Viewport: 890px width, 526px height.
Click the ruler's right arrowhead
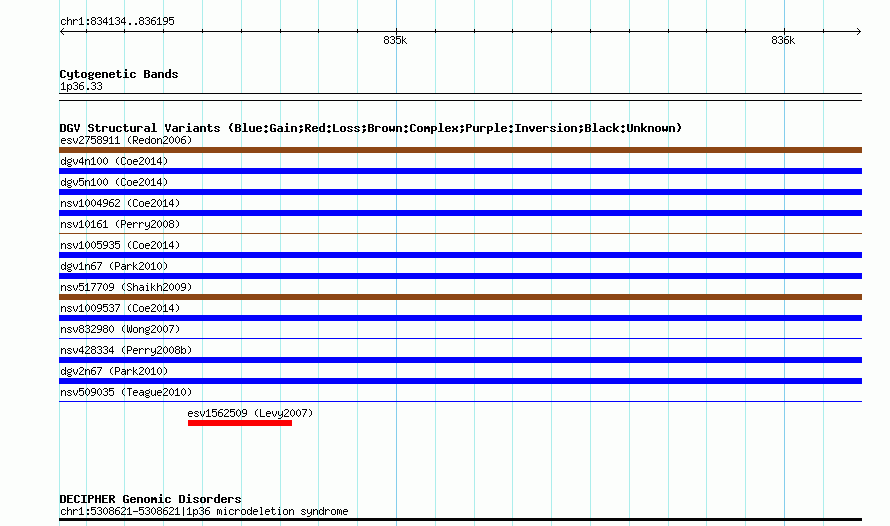click(x=859, y=32)
